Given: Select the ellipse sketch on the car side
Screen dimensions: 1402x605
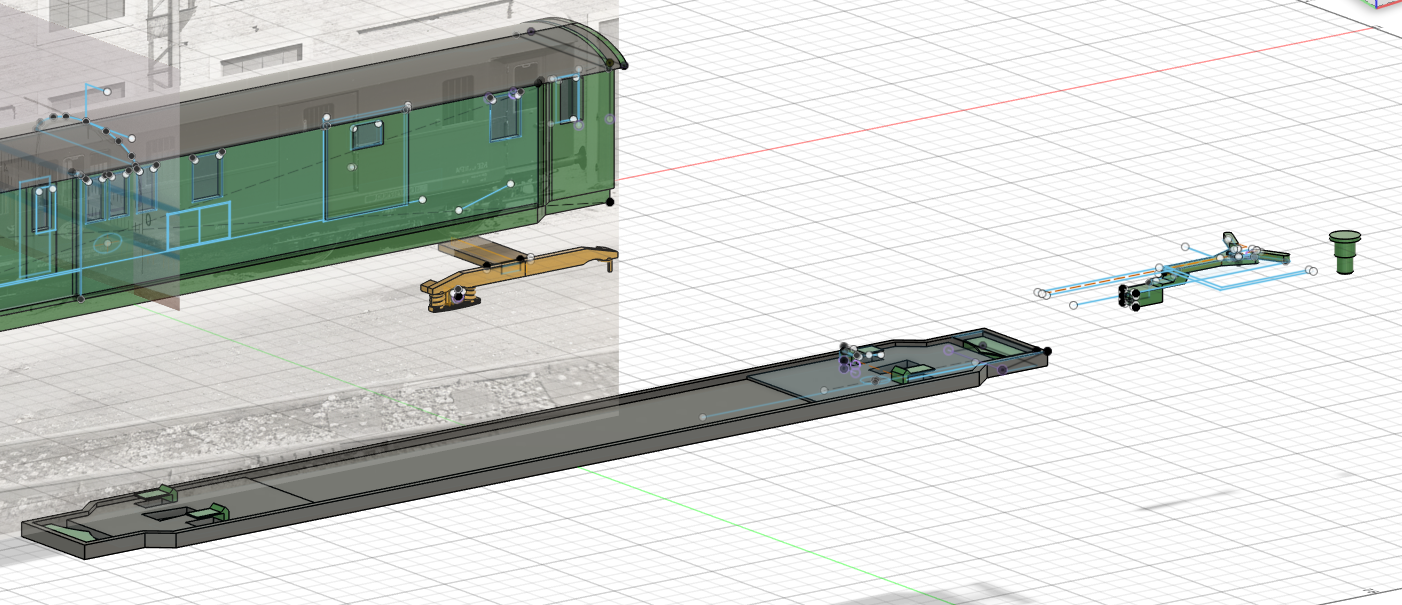Looking at the screenshot, I should tap(107, 242).
